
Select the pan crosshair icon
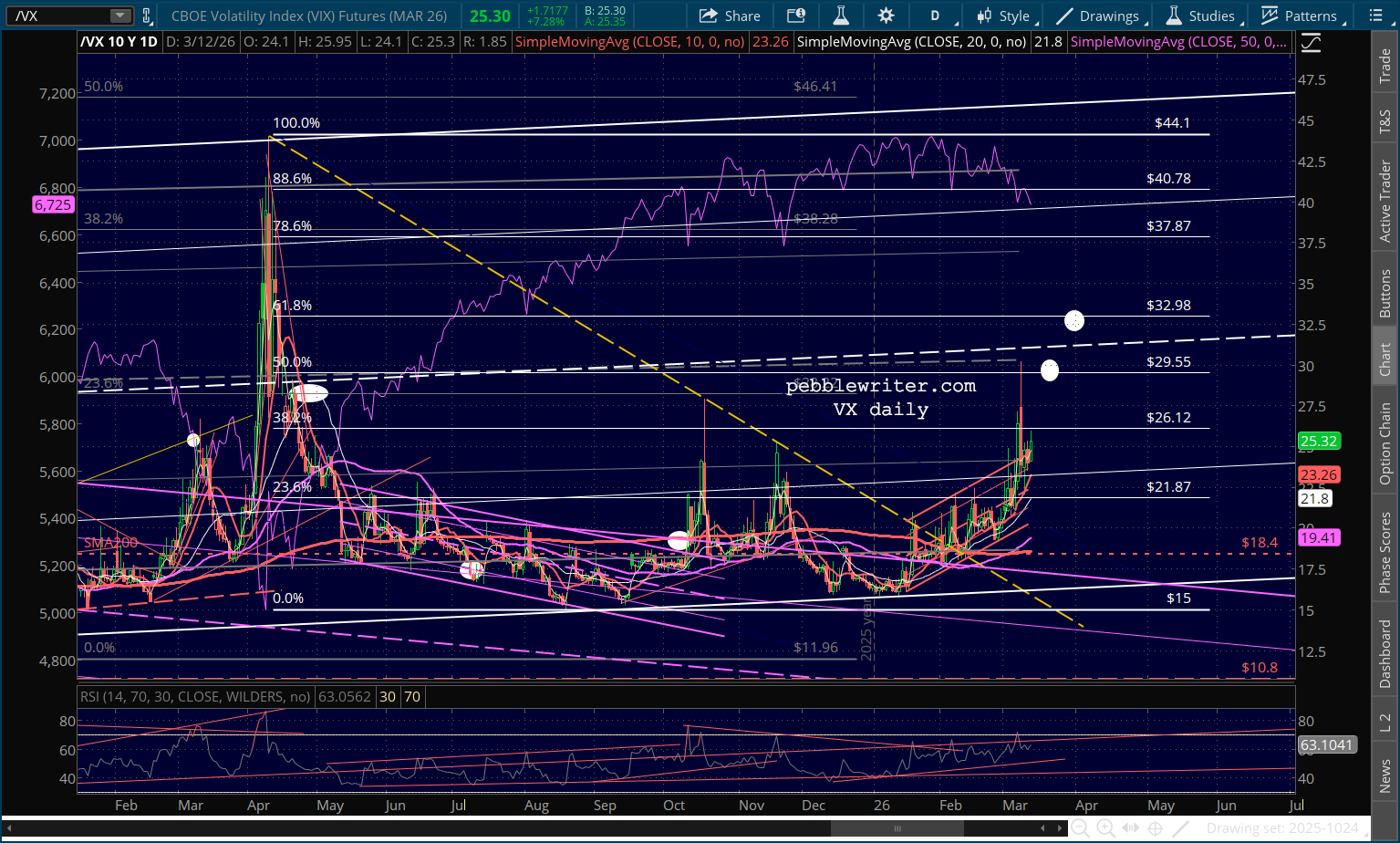(x=1155, y=827)
